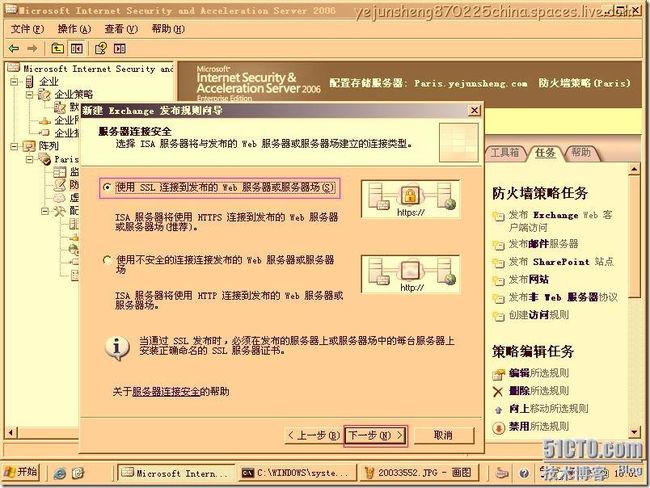
Task: Click the edit icon beside 编辑所选规则
Action: (498, 374)
